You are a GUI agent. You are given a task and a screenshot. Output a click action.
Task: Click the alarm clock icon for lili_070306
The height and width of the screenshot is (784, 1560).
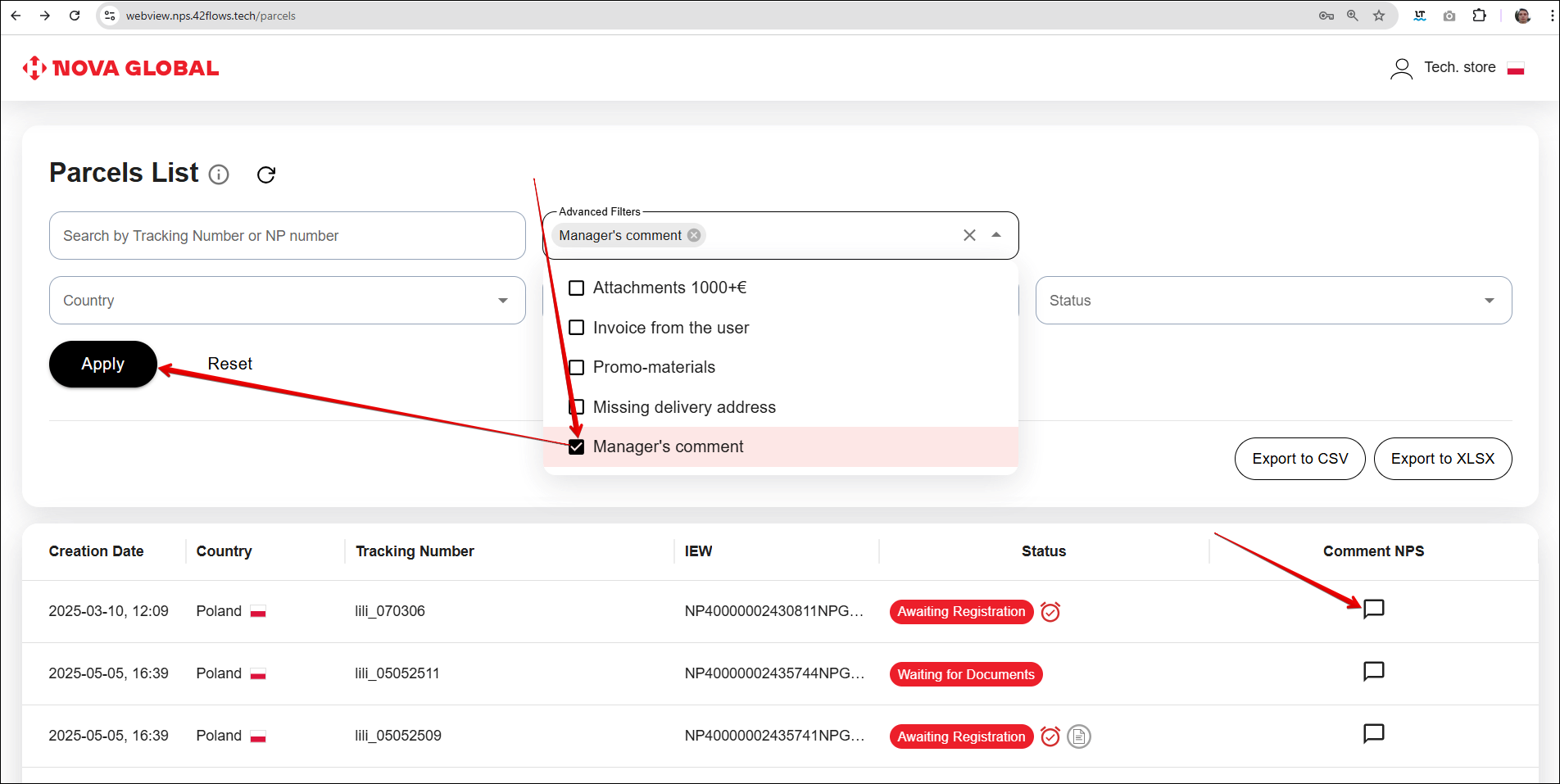[1050, 612]
